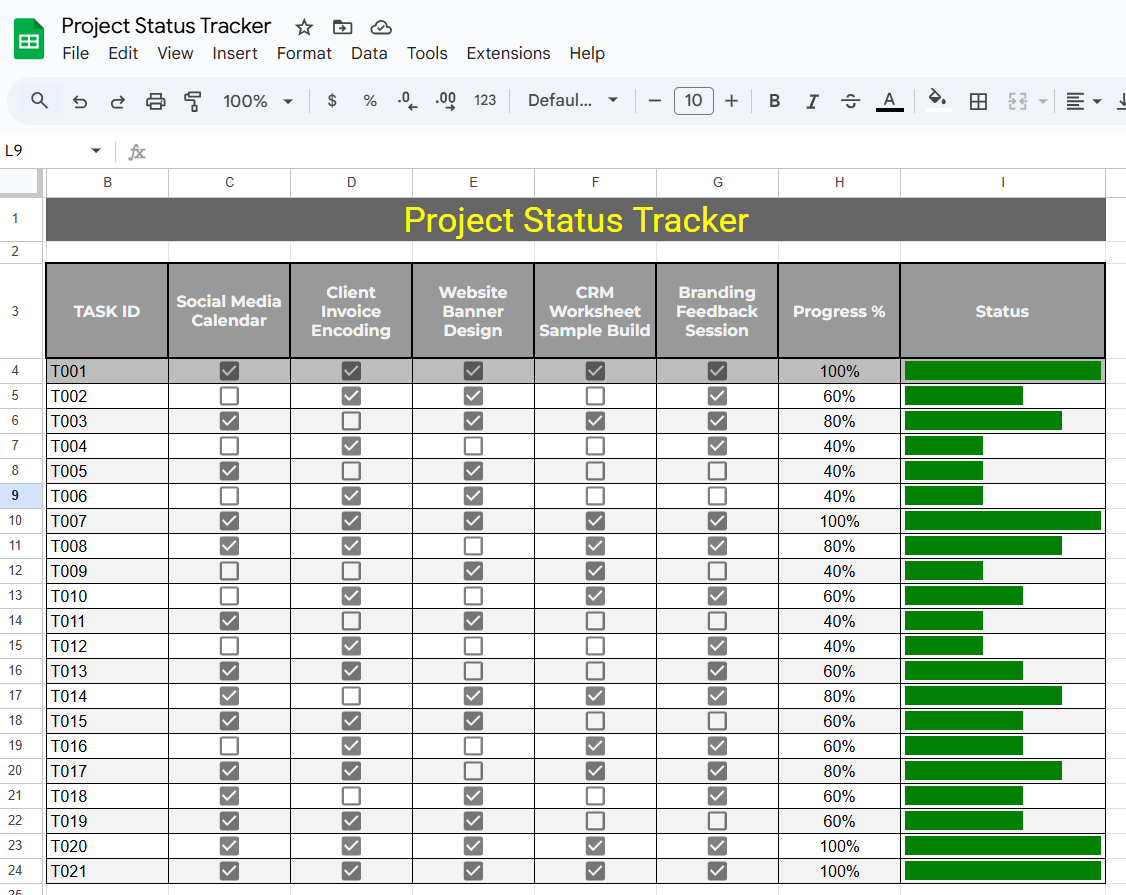The image size is (1126, 895).
Task: Redo the last action
Action: tap(118, 101)
